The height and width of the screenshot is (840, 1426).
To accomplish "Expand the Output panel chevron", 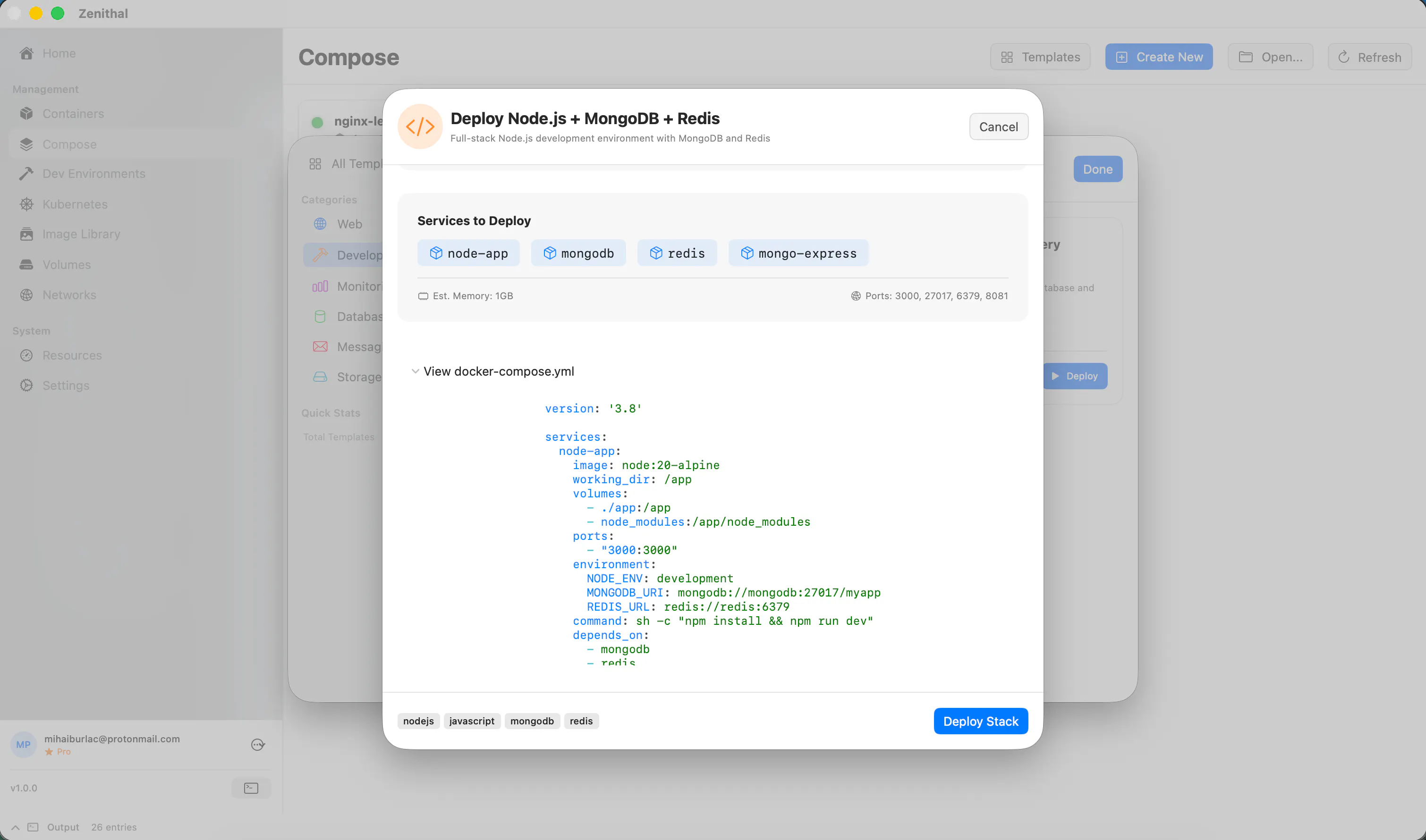I will click(x=15, y=827).
